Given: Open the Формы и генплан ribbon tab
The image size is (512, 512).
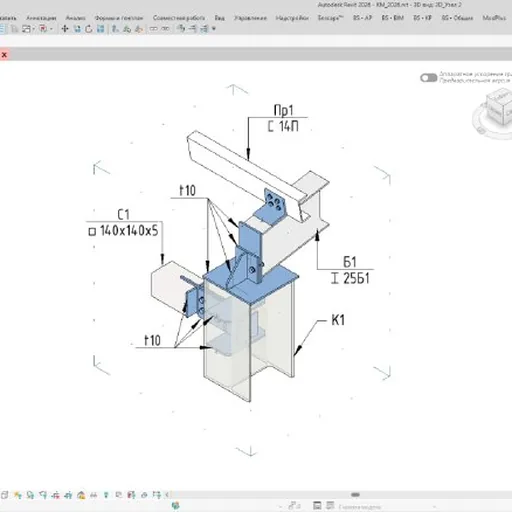Looking at the screenshot, I should pos(119,18).
